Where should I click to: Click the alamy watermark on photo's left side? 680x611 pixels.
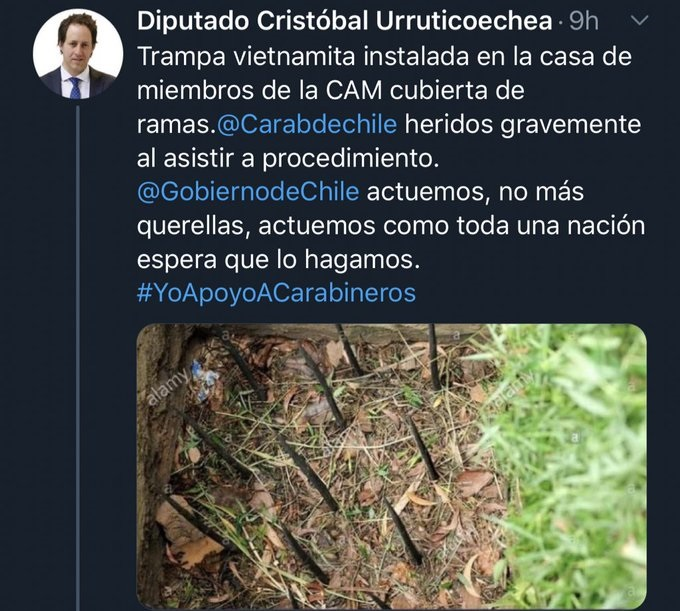pyautogui.click(x=168, y=386)
